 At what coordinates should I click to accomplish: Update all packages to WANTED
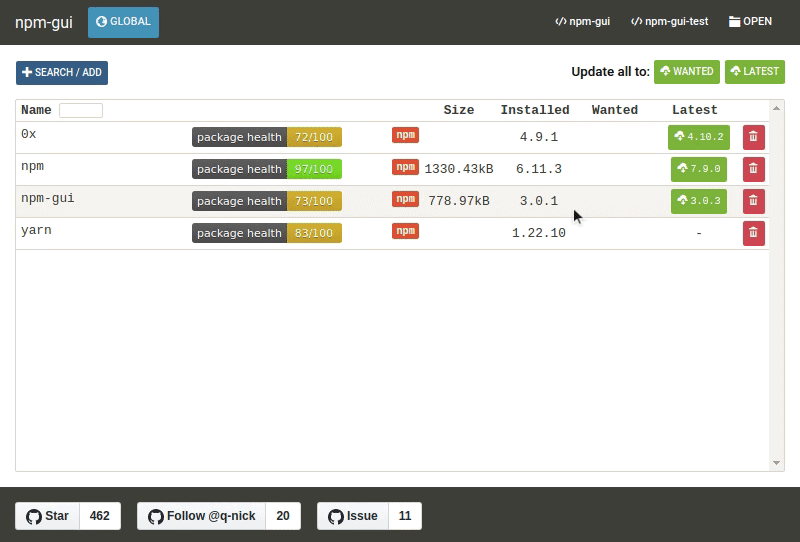(687, 71)
